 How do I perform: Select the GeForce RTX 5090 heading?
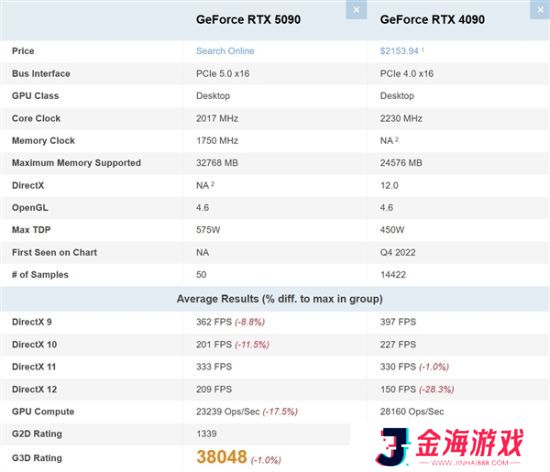point(248,20)
